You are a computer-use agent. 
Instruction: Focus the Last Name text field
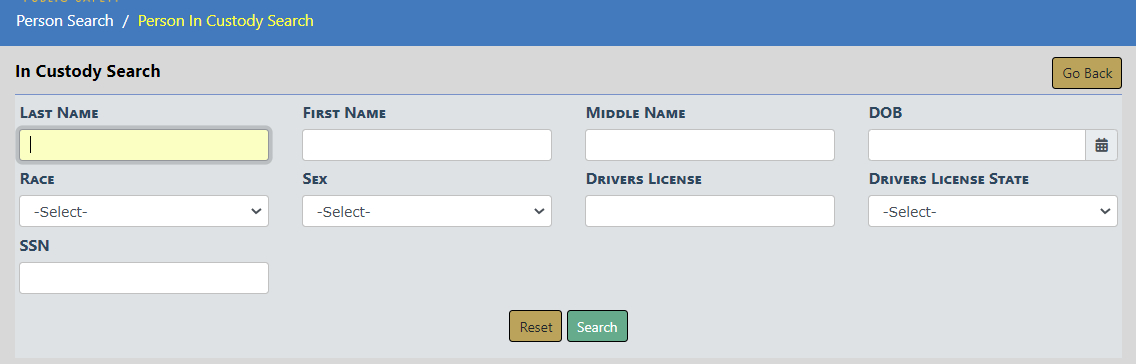(144, 145)
